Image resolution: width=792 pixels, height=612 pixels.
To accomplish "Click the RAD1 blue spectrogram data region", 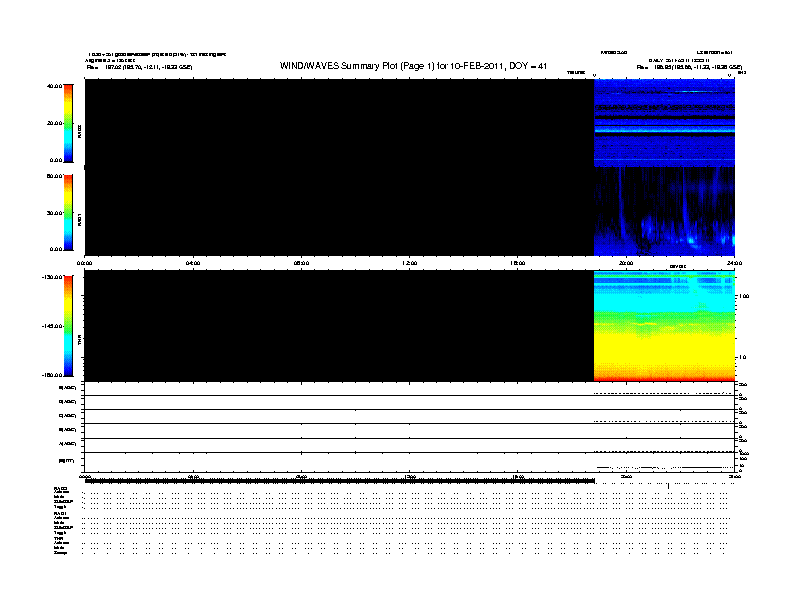I will click(x=664, y=211).
